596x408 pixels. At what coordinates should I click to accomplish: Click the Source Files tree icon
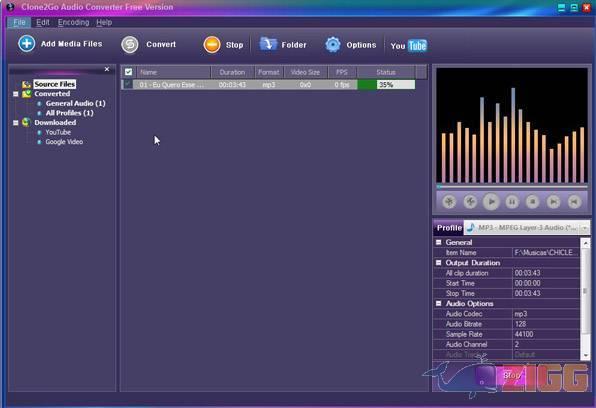pyautogui.click(x=26, y=84)
